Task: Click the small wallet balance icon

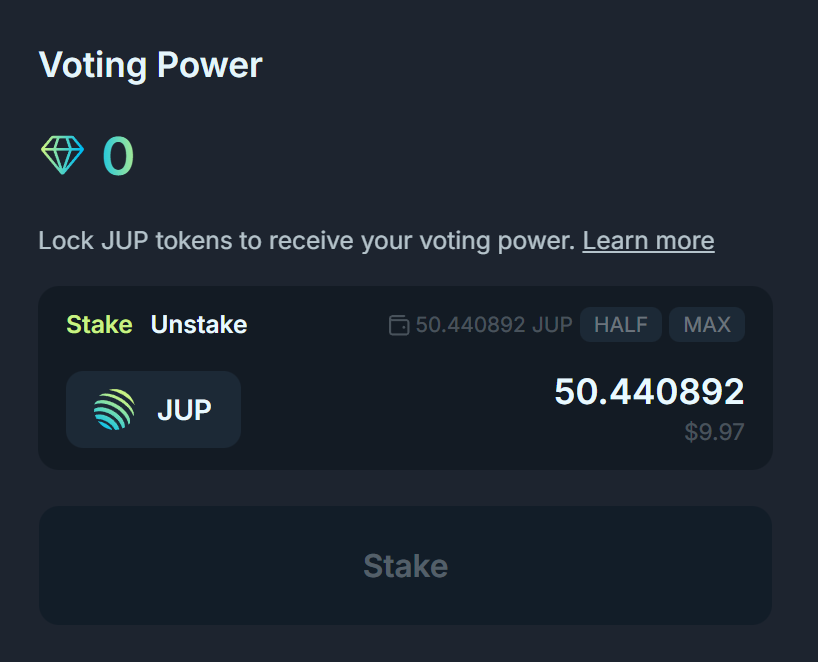Action: tap(398, 325)
